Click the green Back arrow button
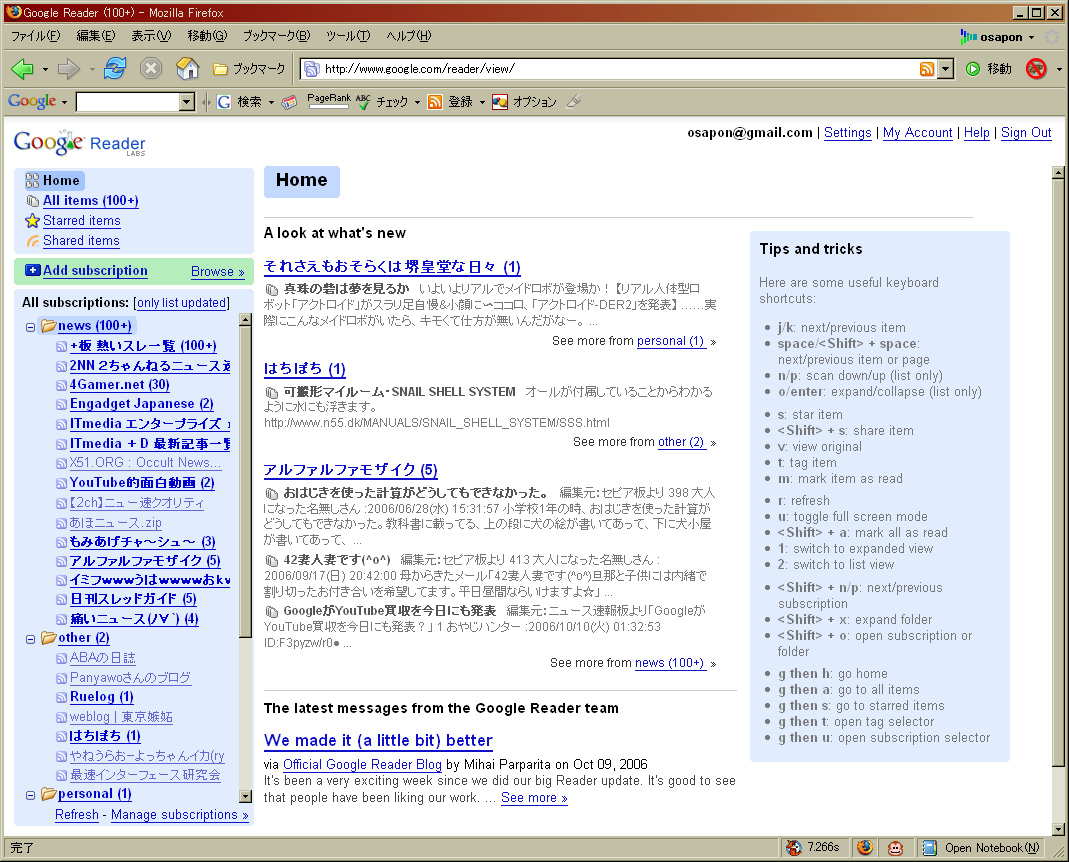The width and height of the screenshot is (1069, 862). 22,68
